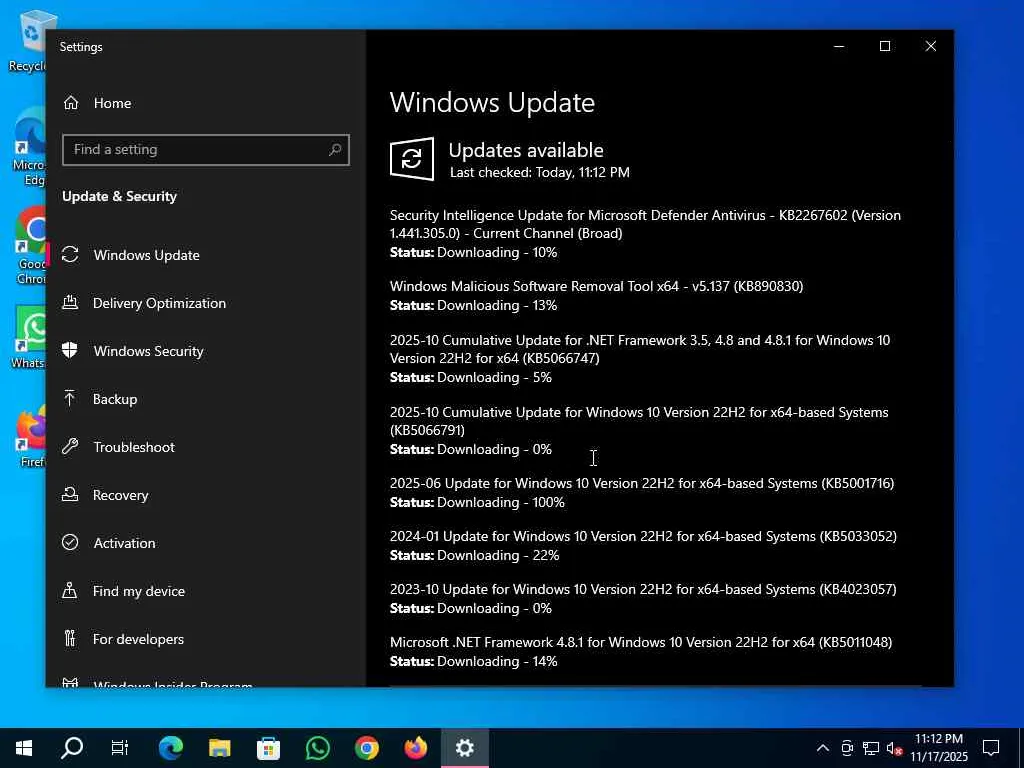Image resolution: width=1024 pixels, height=768 pixels.
Task: Click the search magnifier in Find a setting
Action: click(335, 150)
